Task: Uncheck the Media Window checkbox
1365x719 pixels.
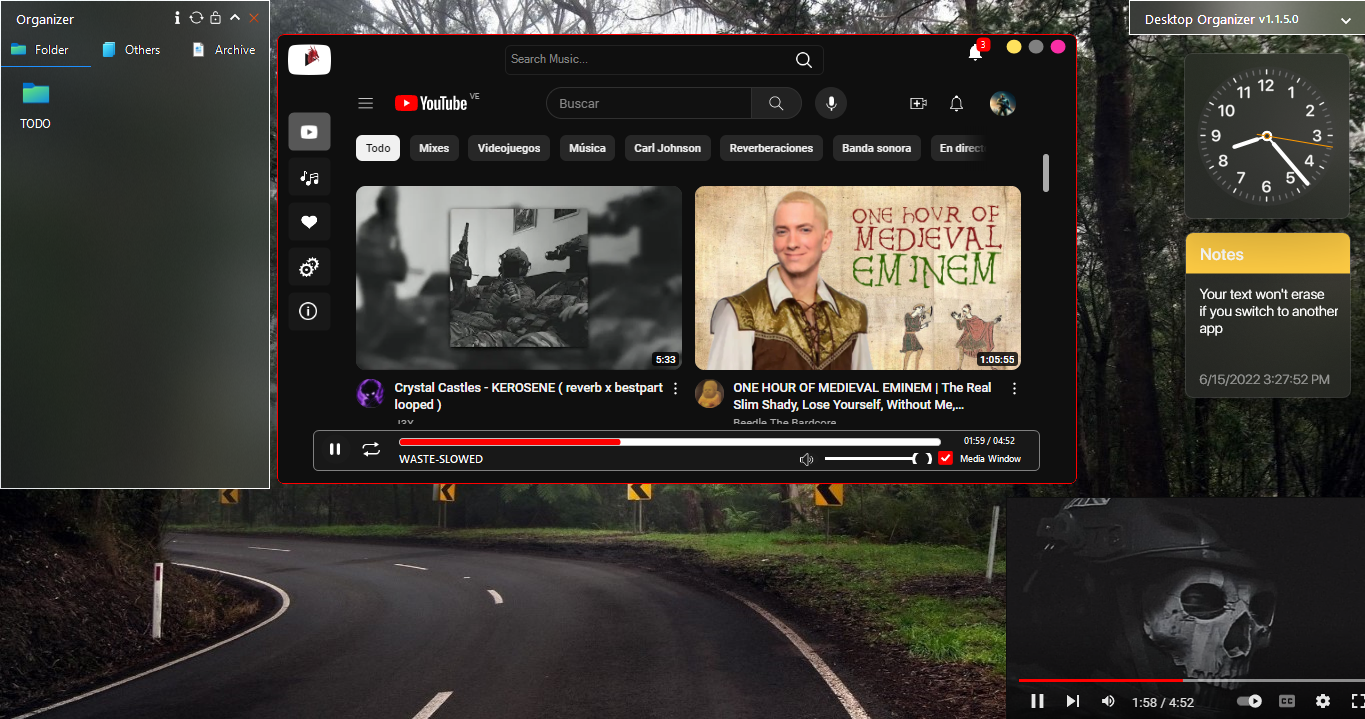Action: coord(945,458)
